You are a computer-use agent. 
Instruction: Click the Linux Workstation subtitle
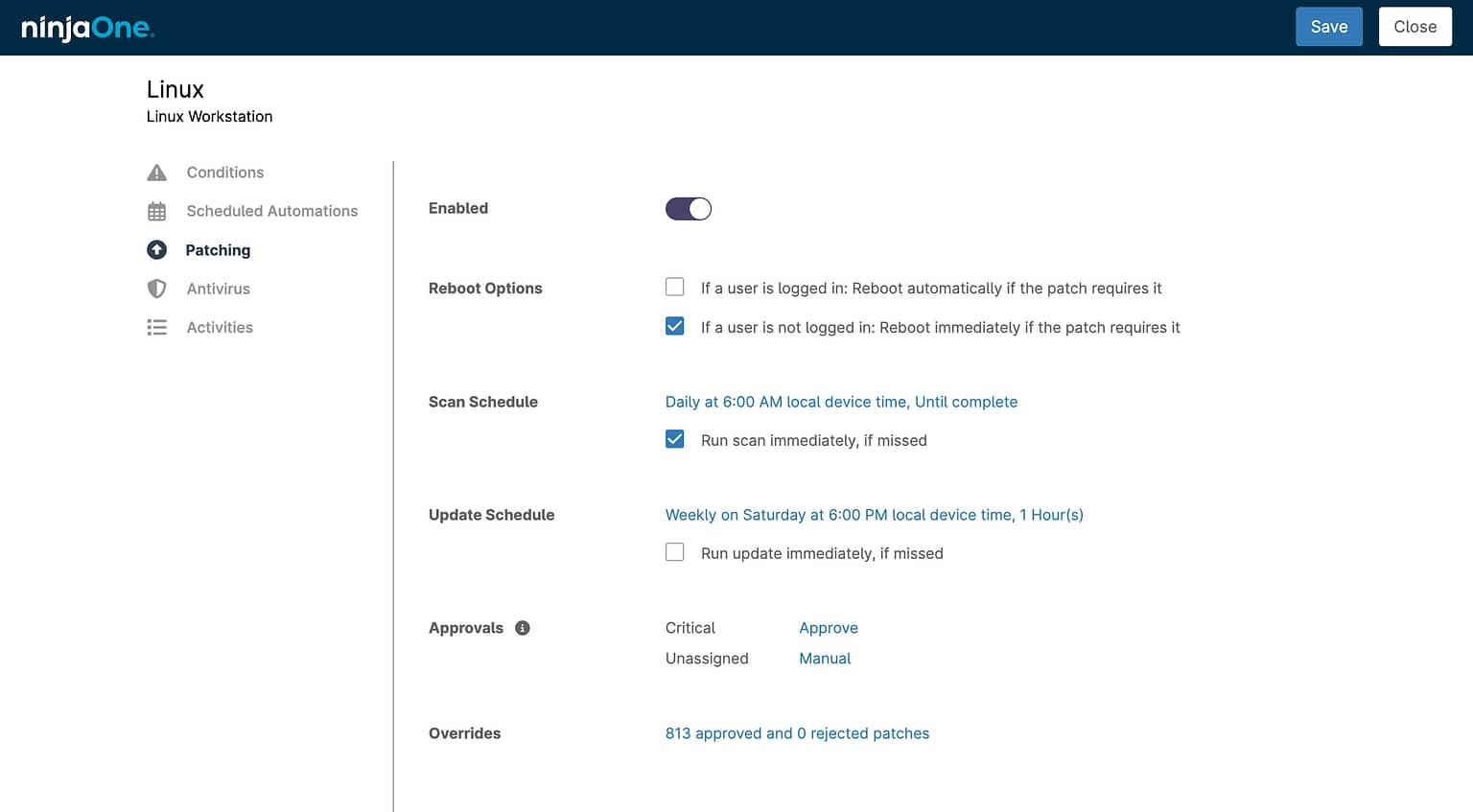point(209,117)
